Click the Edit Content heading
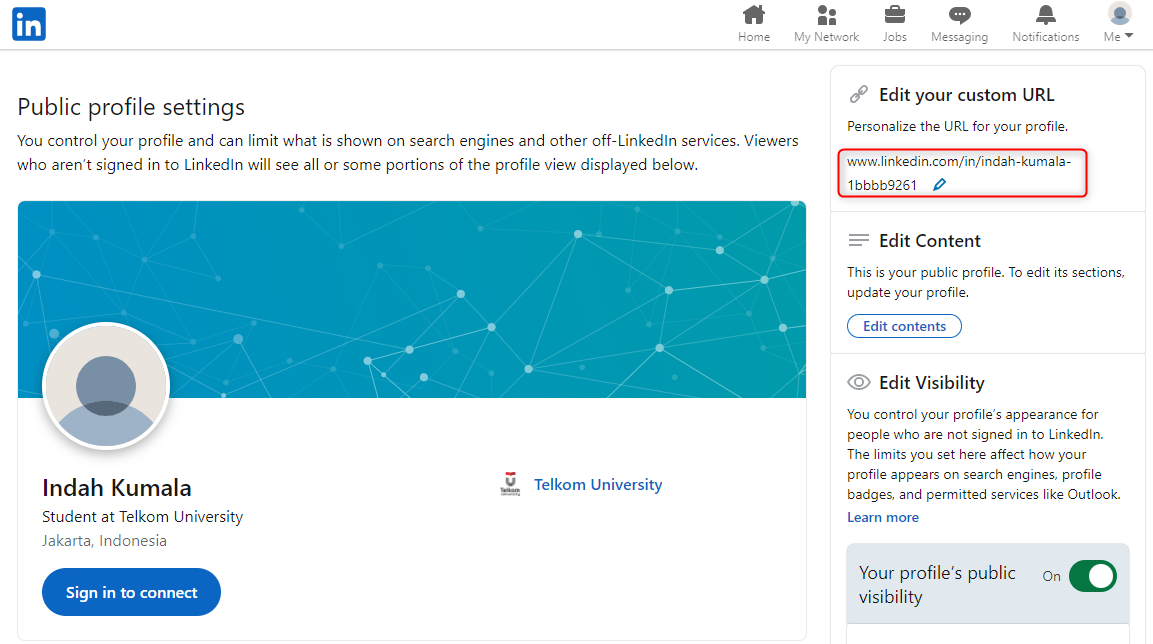This screenshot has height=644, width=1153. (929, 240)
